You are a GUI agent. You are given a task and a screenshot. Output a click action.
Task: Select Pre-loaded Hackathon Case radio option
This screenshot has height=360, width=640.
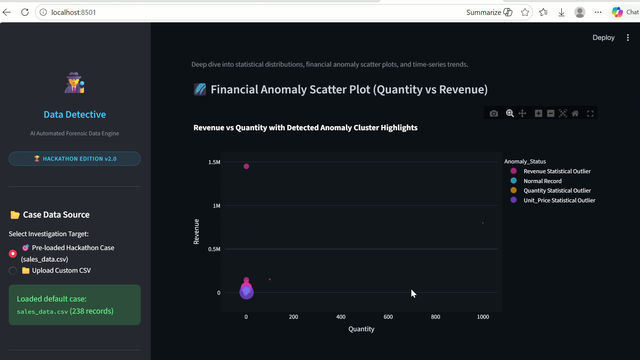(13, 253)
